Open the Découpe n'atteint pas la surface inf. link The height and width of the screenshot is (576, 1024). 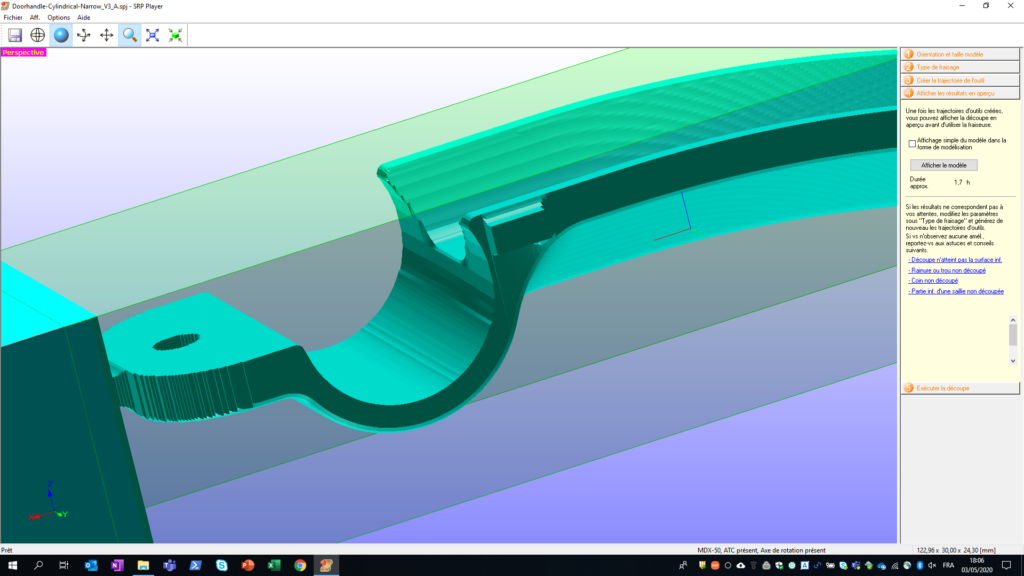tap(955, 260)
